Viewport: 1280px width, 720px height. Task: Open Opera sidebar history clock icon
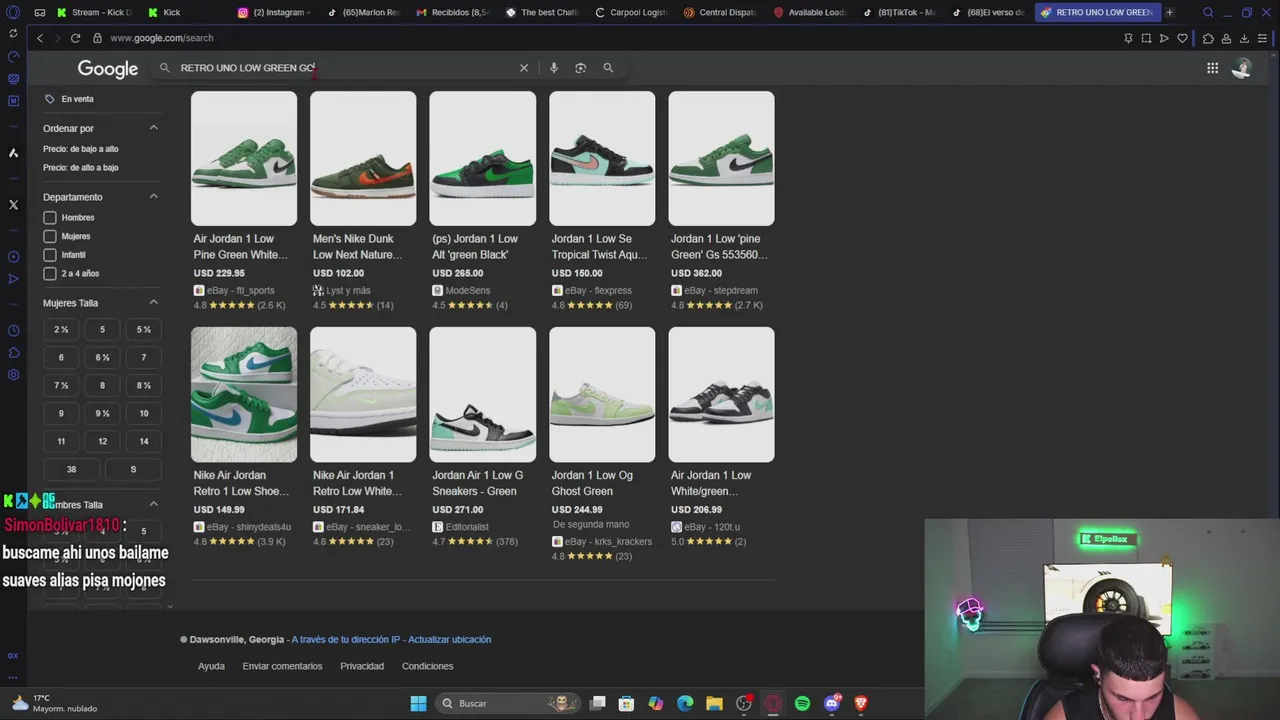coord(13,331)
